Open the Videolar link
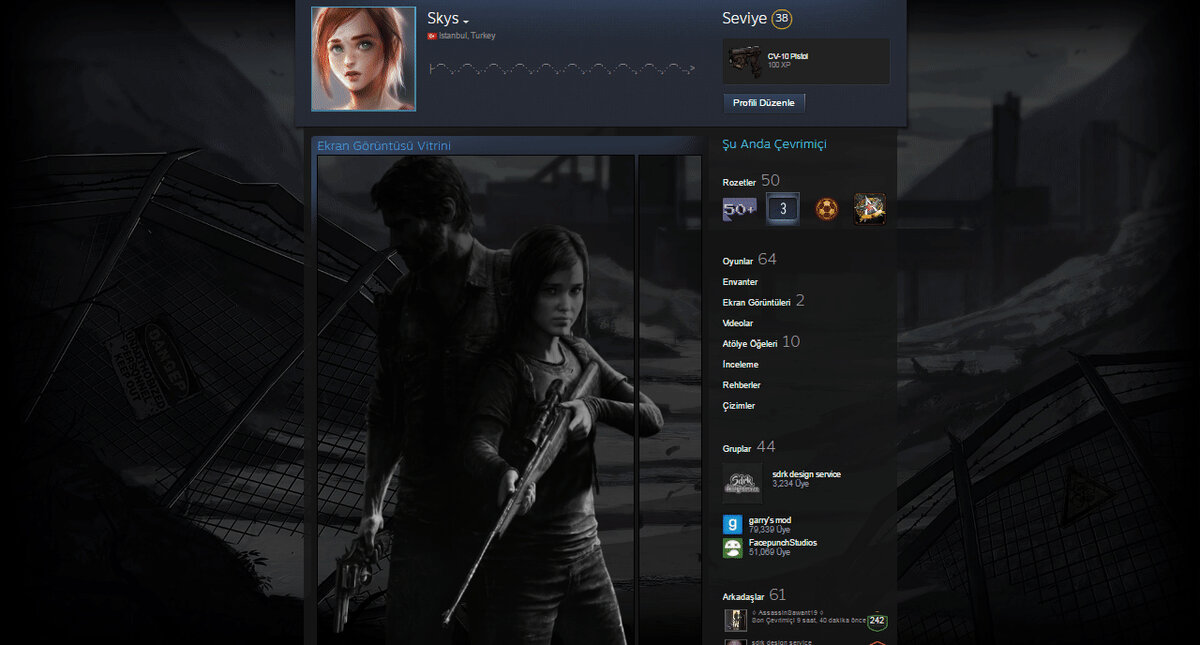The width and height of the screenshot is (1200, 645). 738,324
